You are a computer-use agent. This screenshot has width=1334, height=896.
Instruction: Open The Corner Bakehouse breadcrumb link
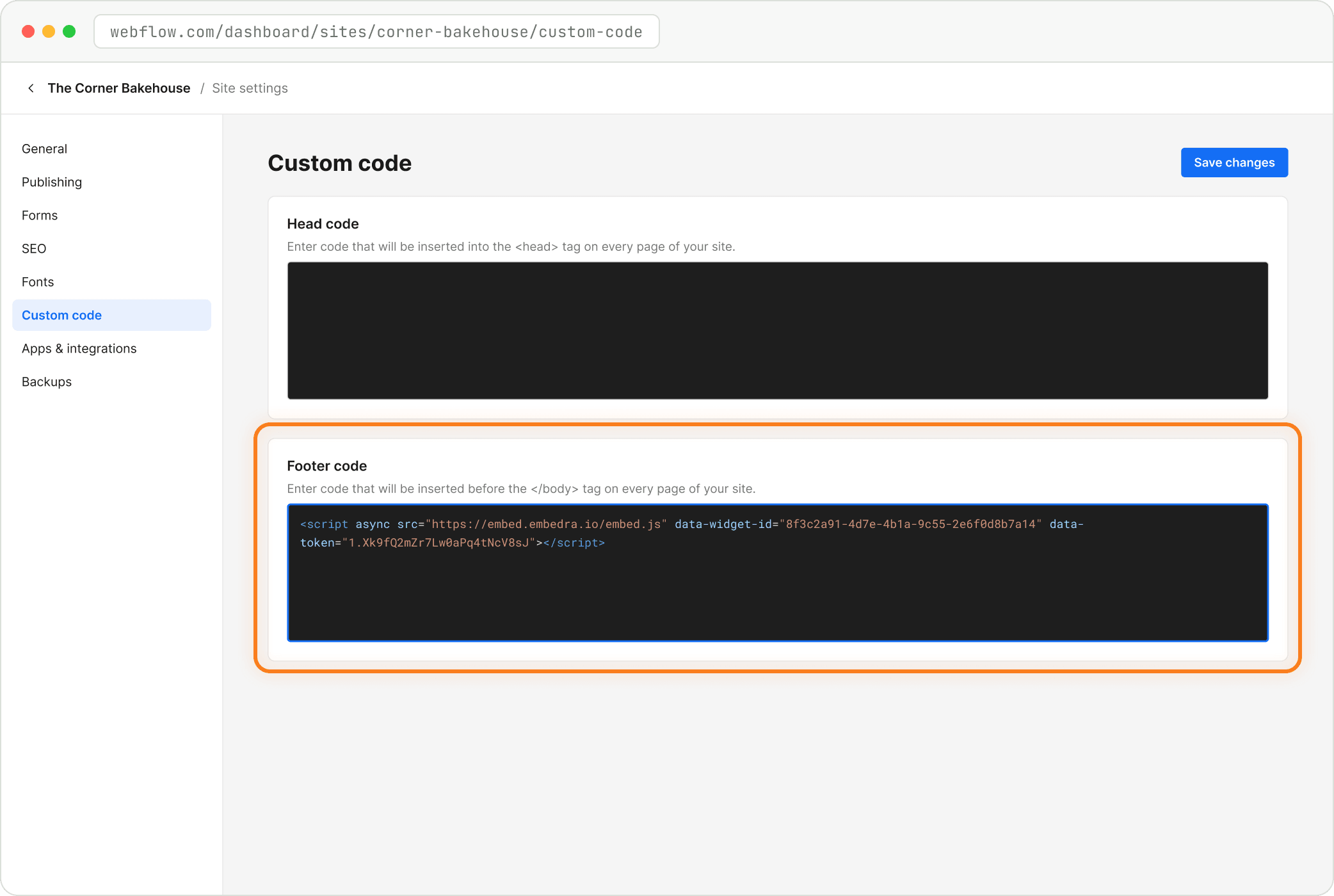[119, 88]
